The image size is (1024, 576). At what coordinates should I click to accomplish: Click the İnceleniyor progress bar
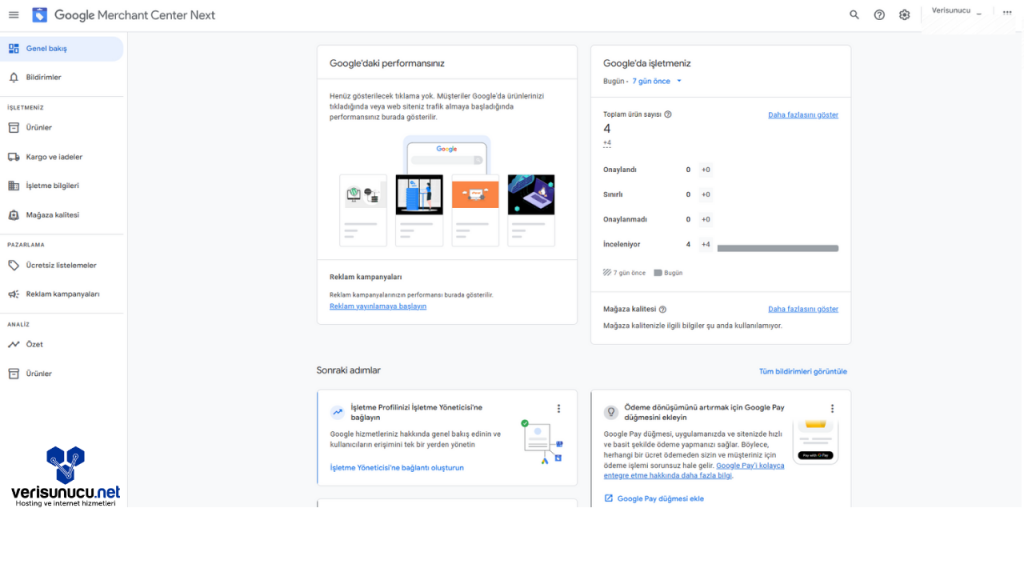tap(777, 248)
